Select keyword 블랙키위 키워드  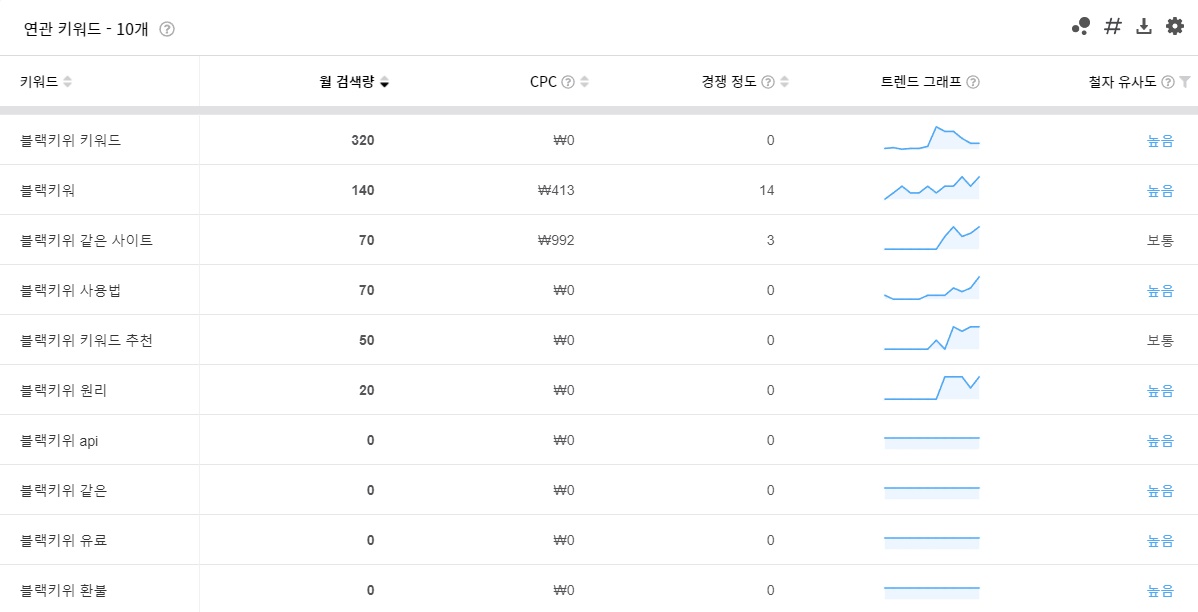pos(70,141)
